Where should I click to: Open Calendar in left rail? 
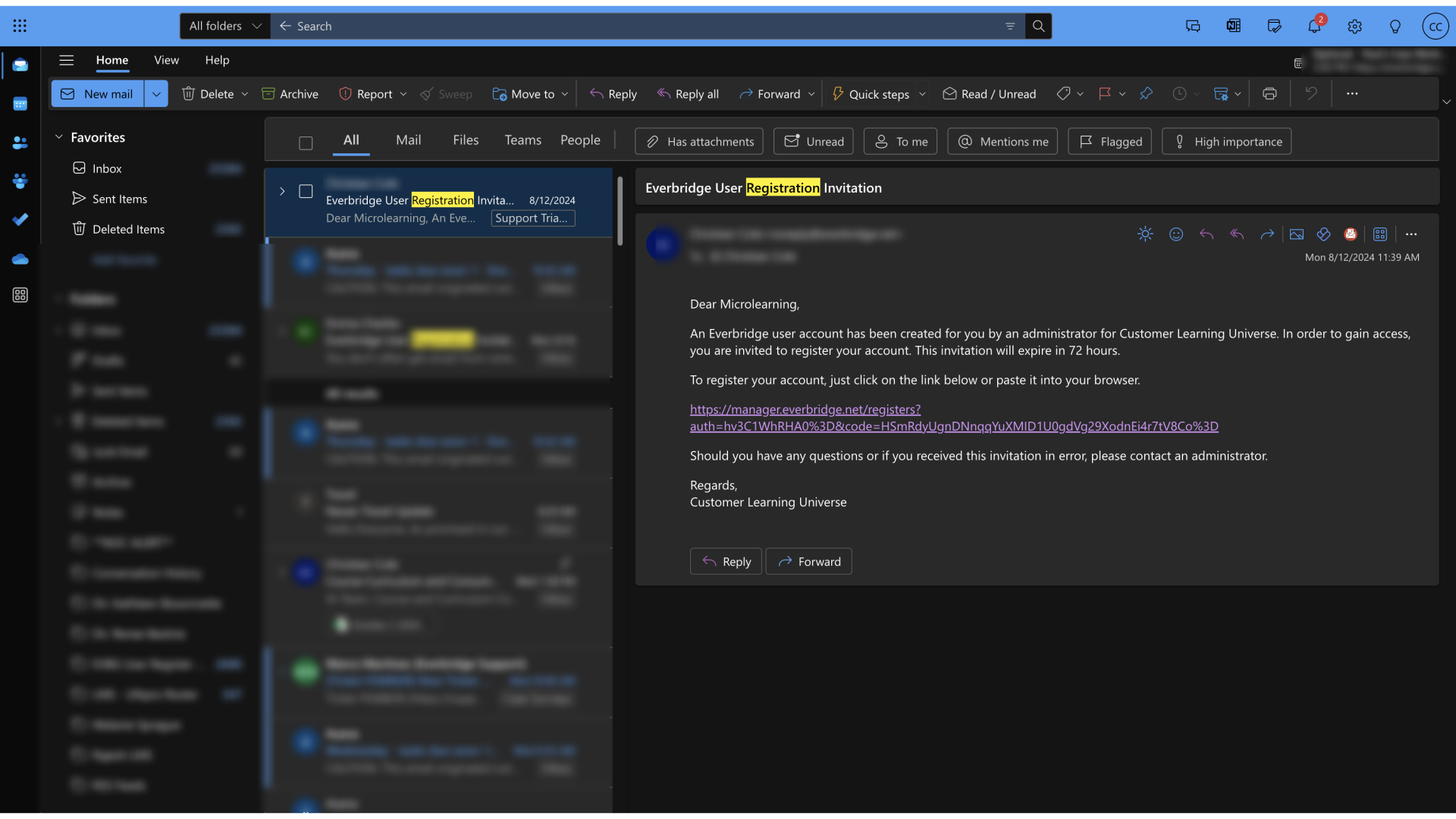[x=20, y=104]
